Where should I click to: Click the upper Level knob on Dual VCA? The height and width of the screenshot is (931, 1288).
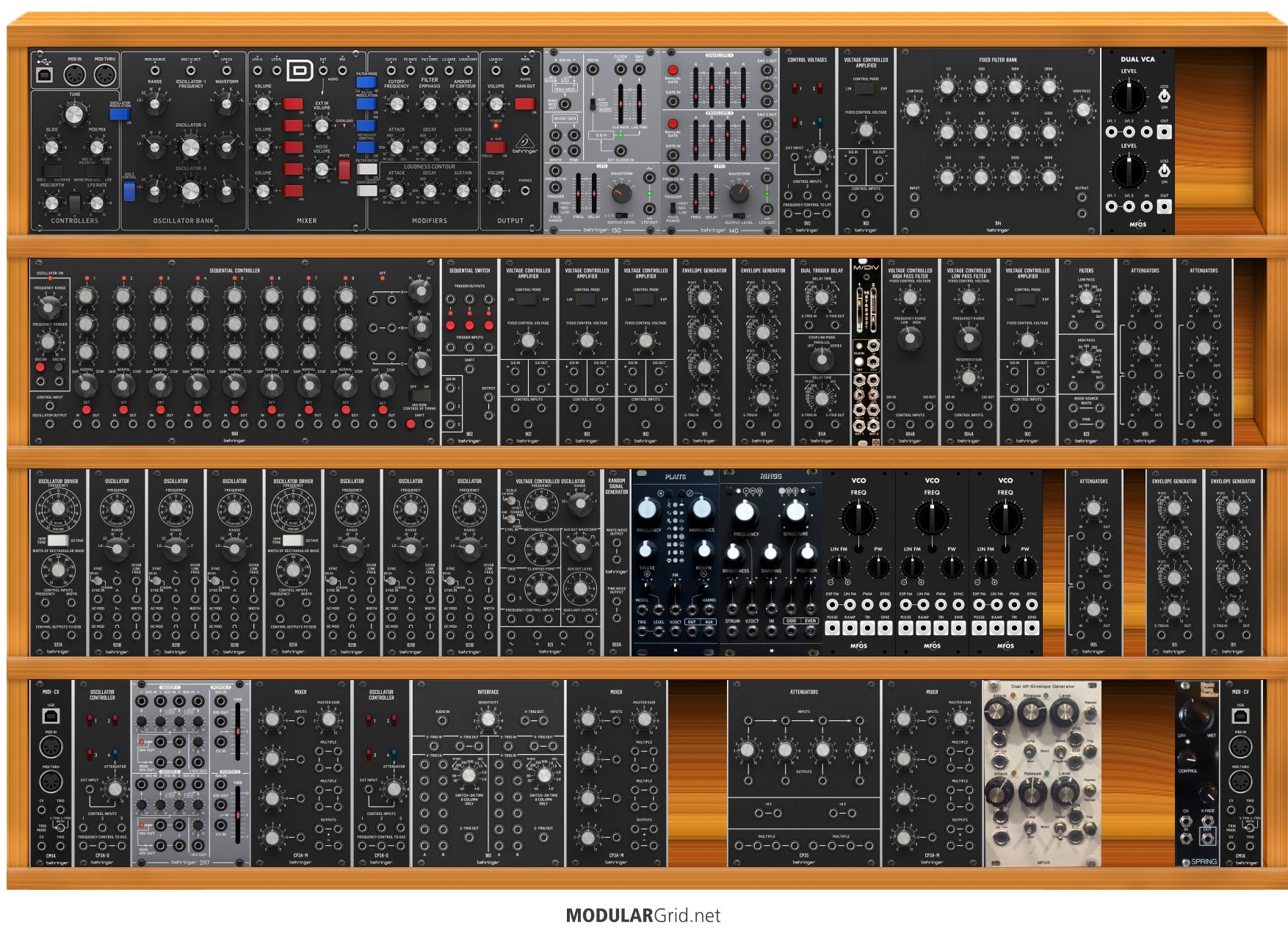[1128, 96]
